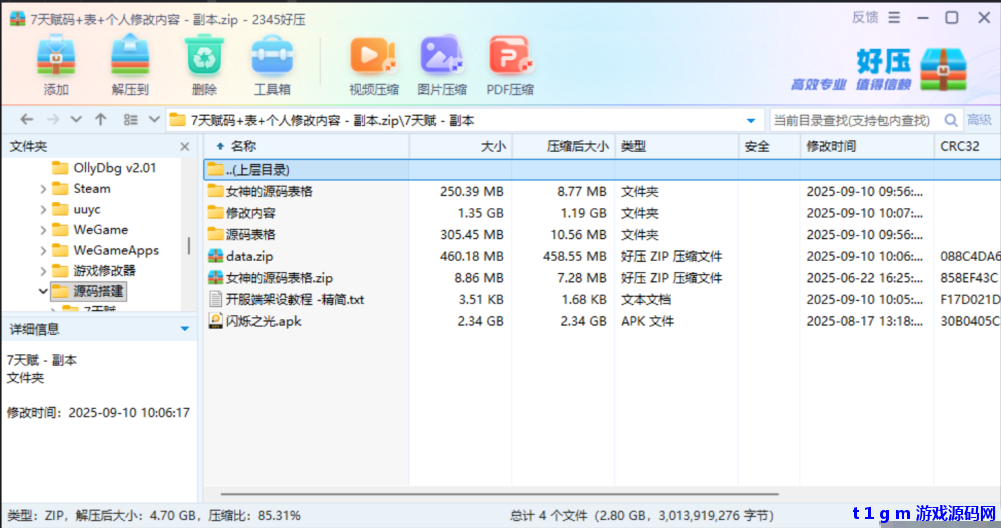Click the 反馈 feedback link
Image resolution: width=1001 pixels, height=528 pixels.
tap(865, 17)
